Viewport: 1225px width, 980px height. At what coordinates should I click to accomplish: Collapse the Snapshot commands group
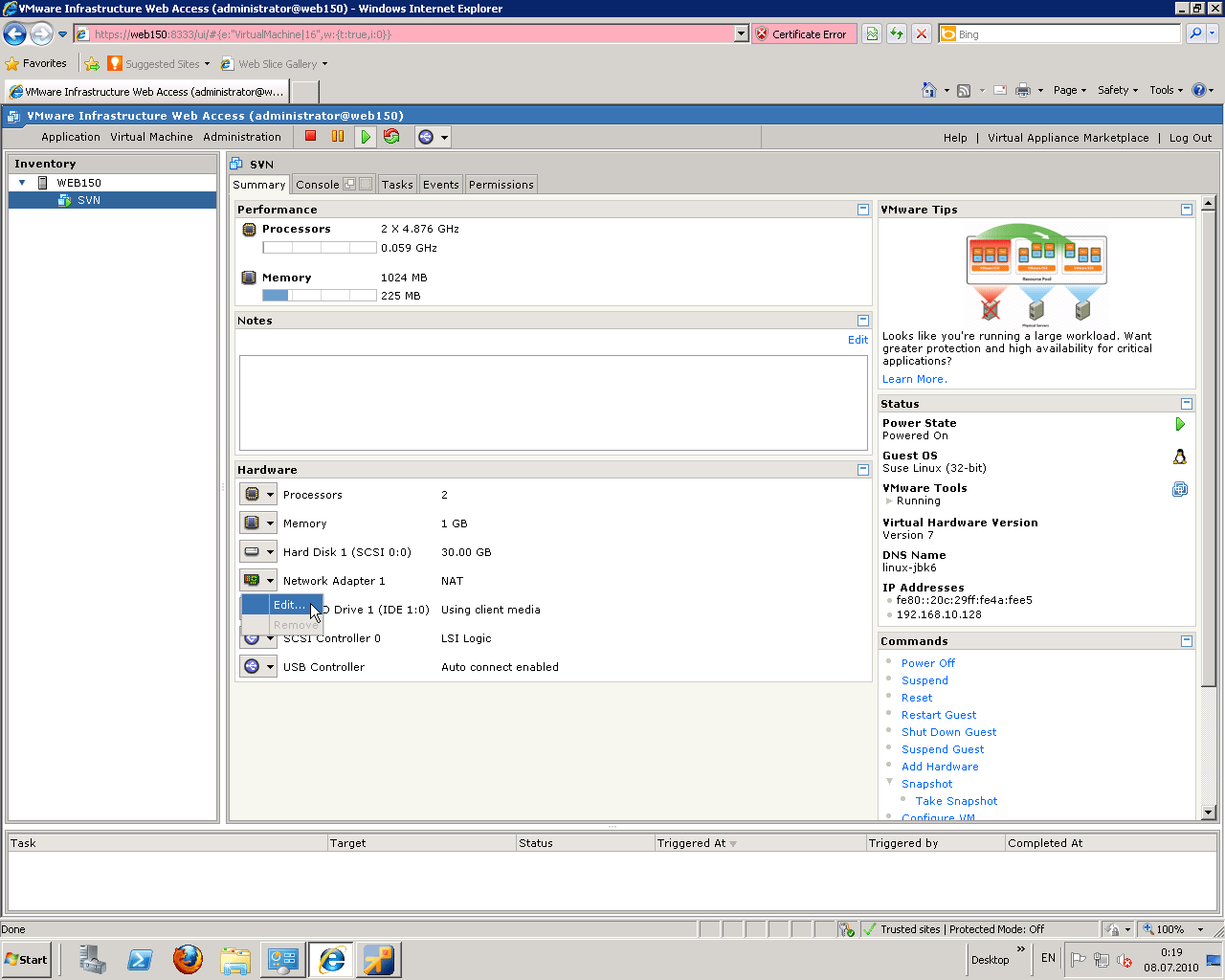889,782
